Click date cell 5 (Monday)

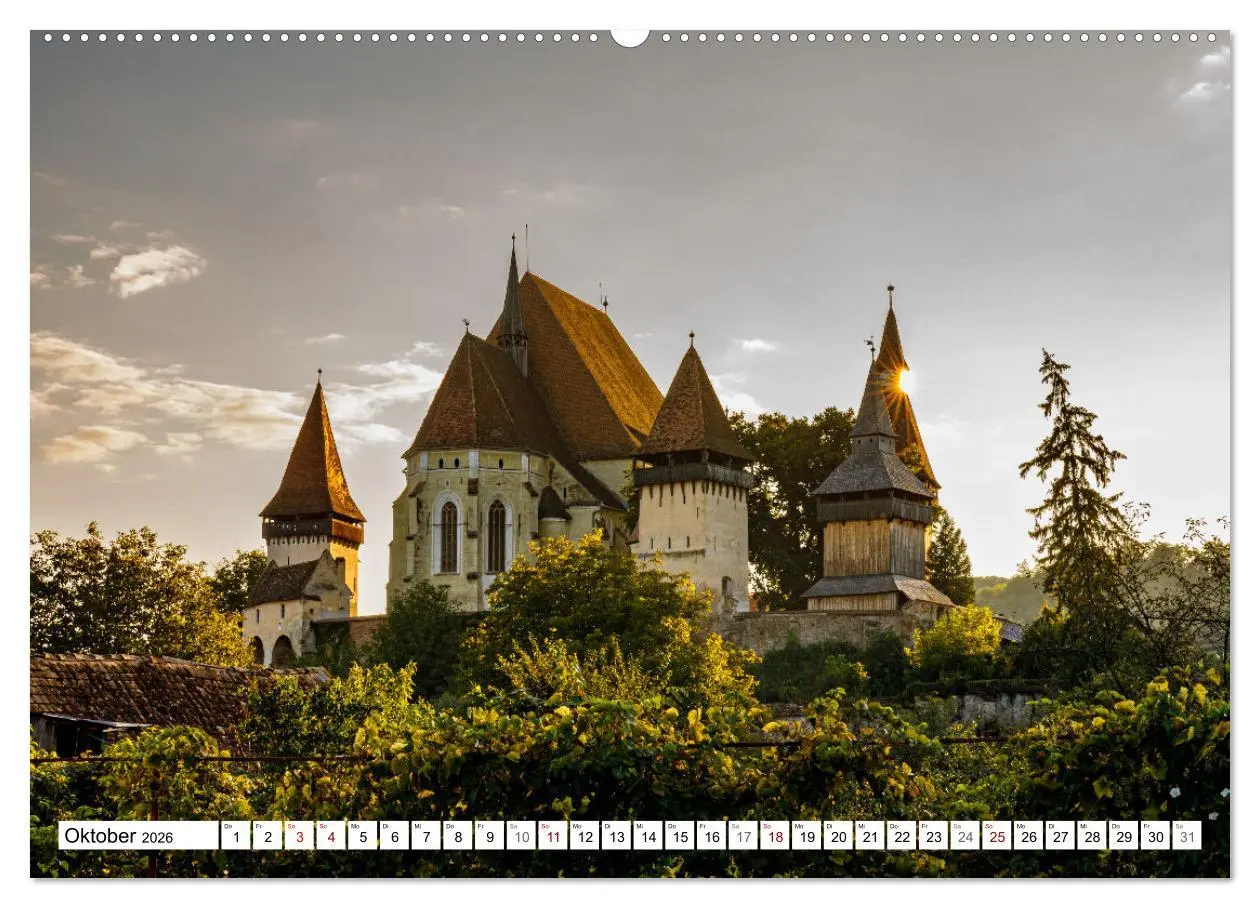click(362, 836)
